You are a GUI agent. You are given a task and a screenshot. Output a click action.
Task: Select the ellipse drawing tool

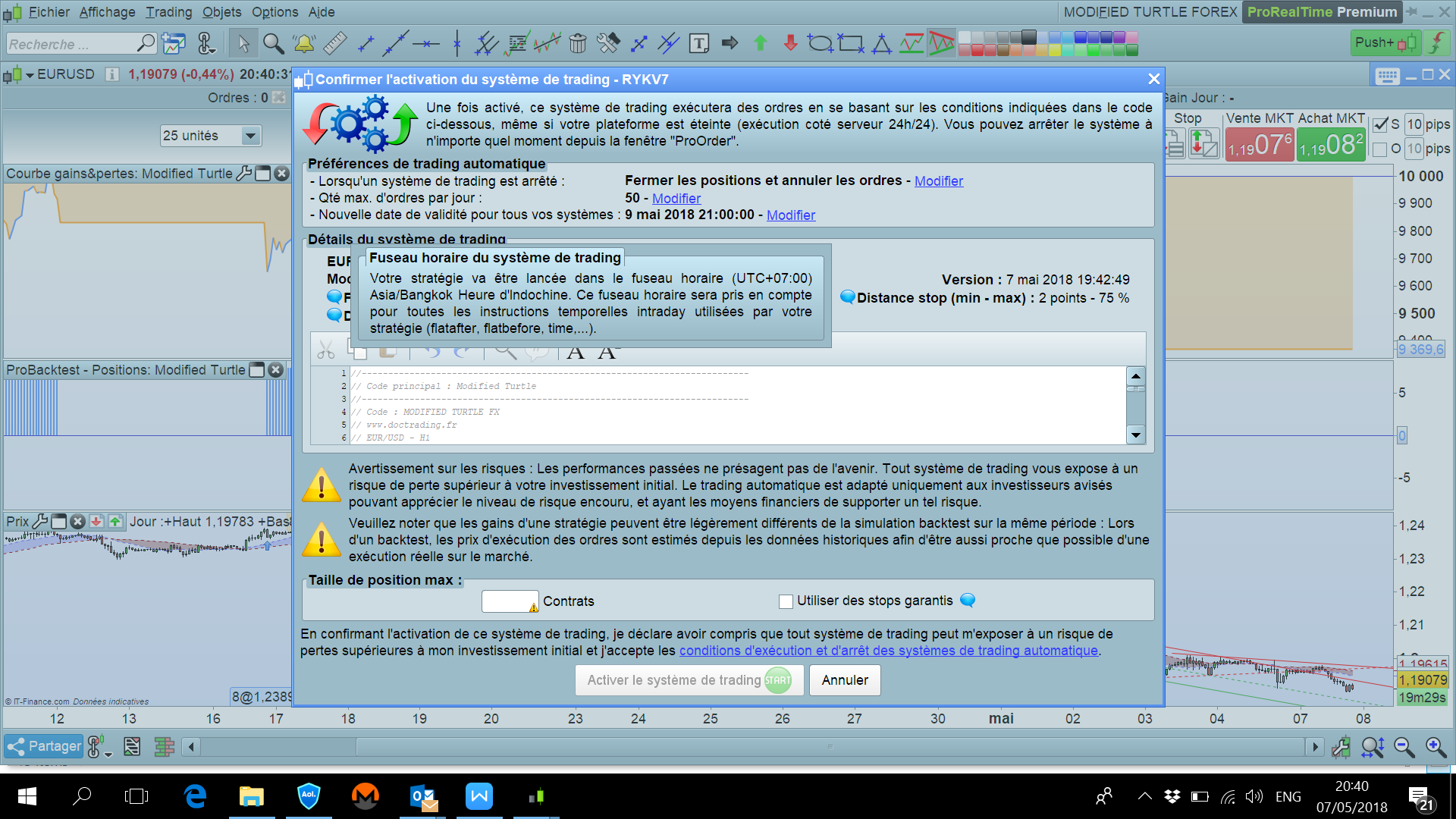point(820,43)
